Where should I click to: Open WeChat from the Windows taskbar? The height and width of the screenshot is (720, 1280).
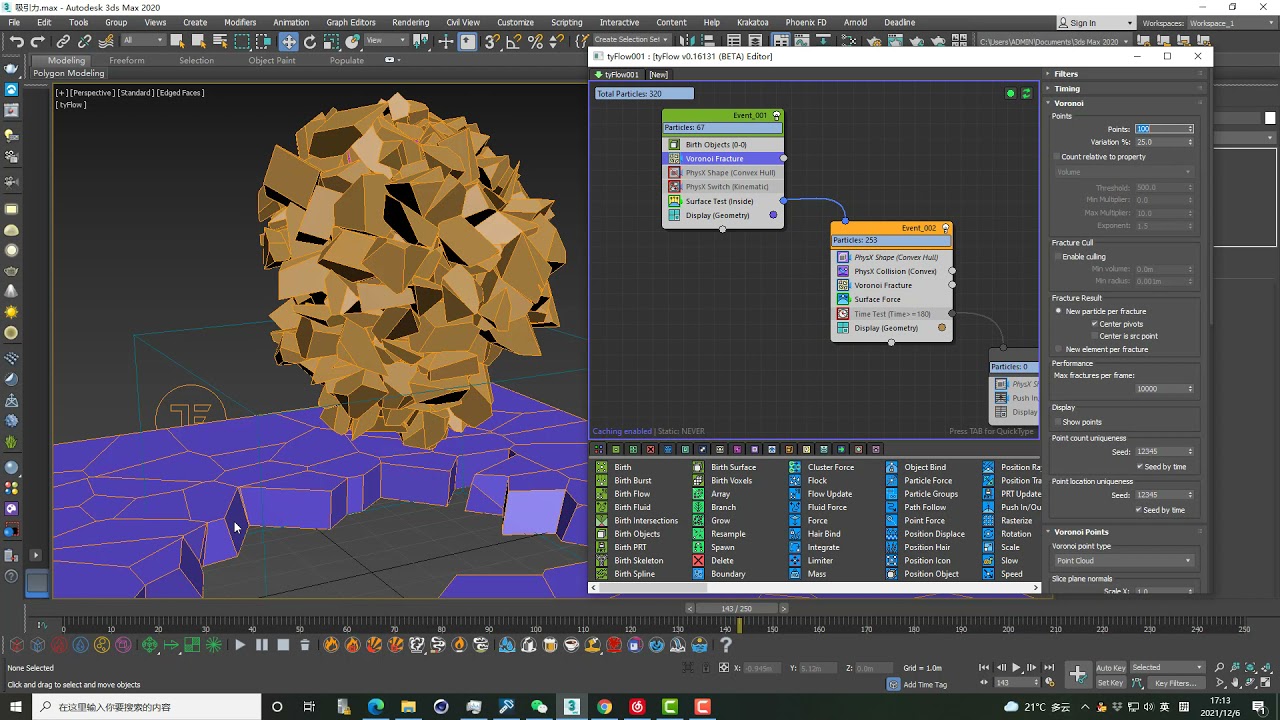click(539, 707)
